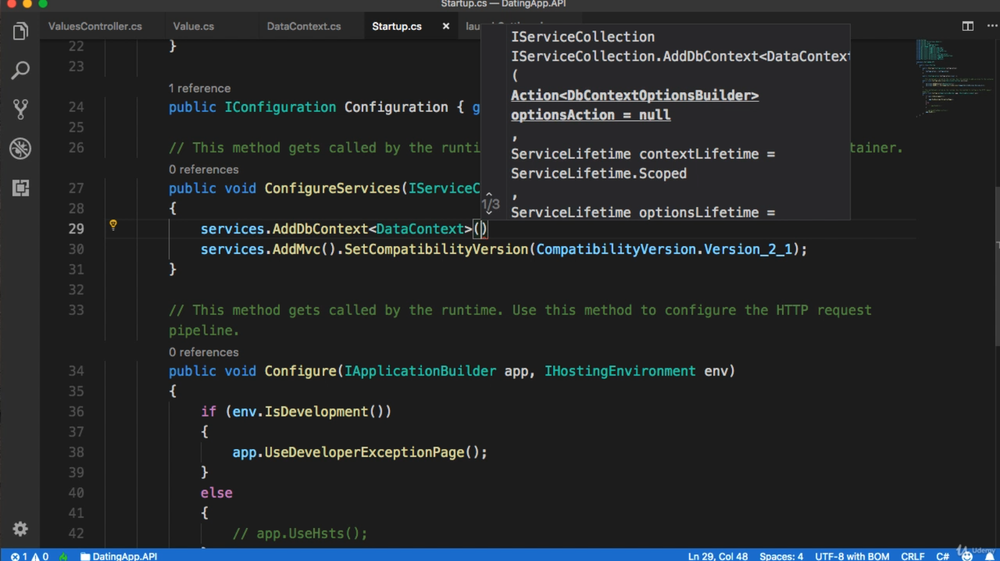Click on line number 29 in gutter
This screenshot has height=561, width=1000.
[76, 229]
